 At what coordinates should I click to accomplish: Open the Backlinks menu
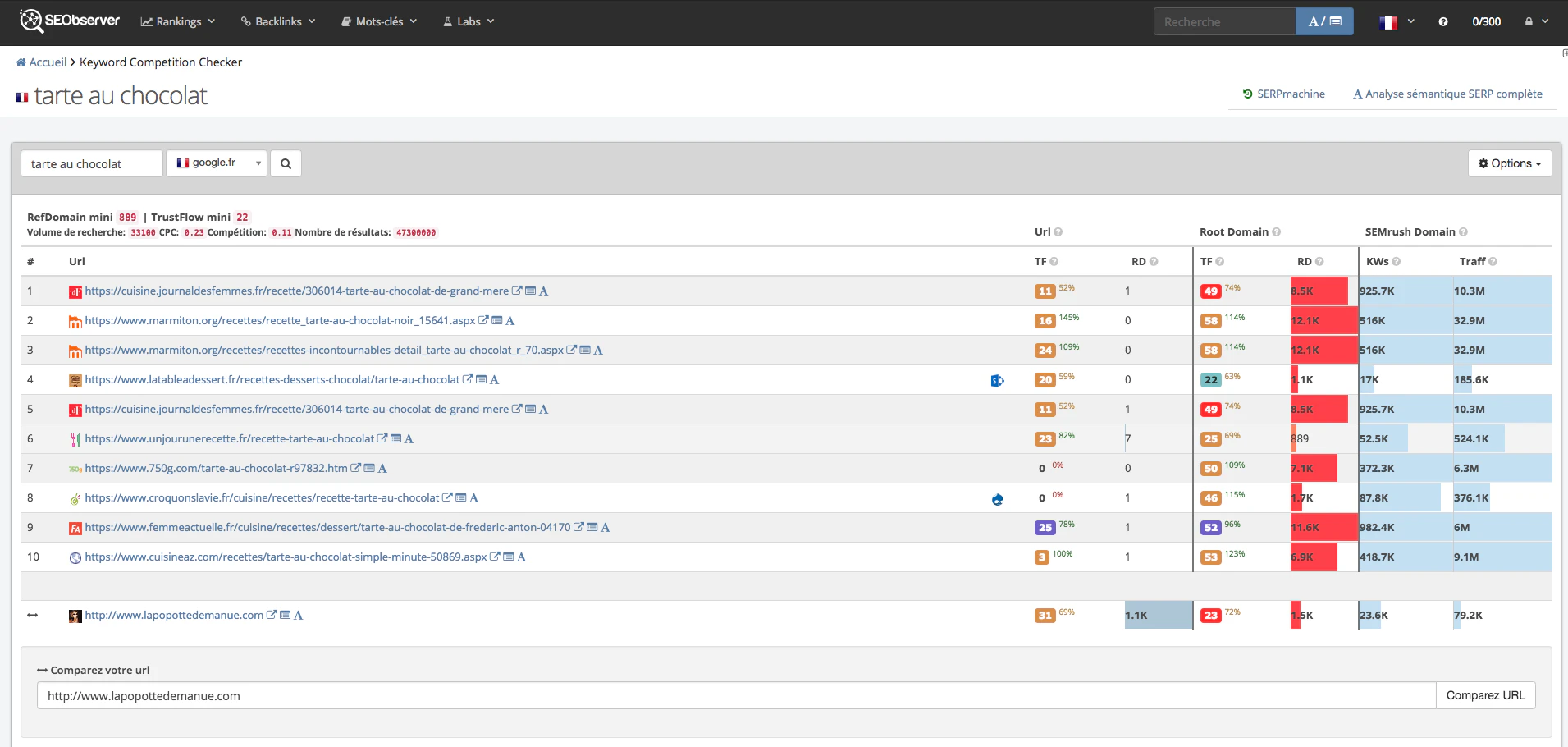click(x=278, y=22)
